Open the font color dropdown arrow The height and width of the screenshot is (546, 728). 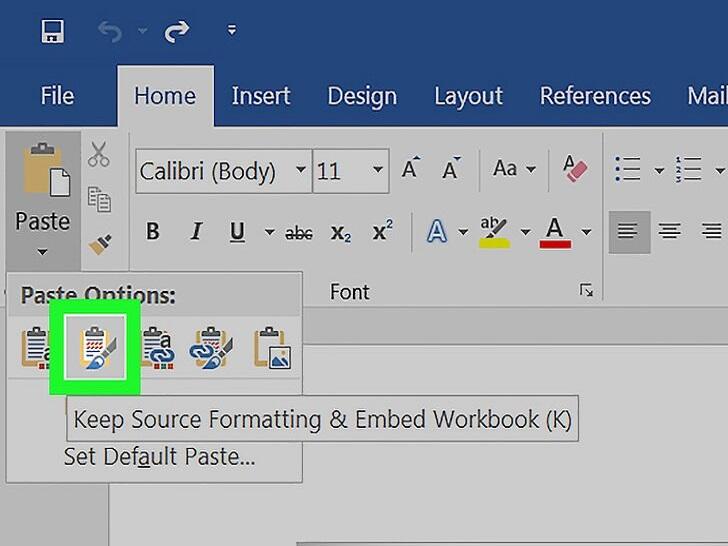click(586, 232)
